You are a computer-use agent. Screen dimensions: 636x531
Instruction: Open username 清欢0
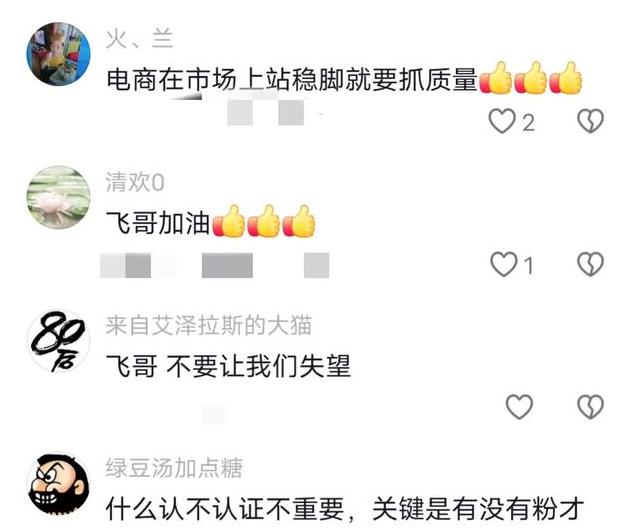(x=135, y=182)
